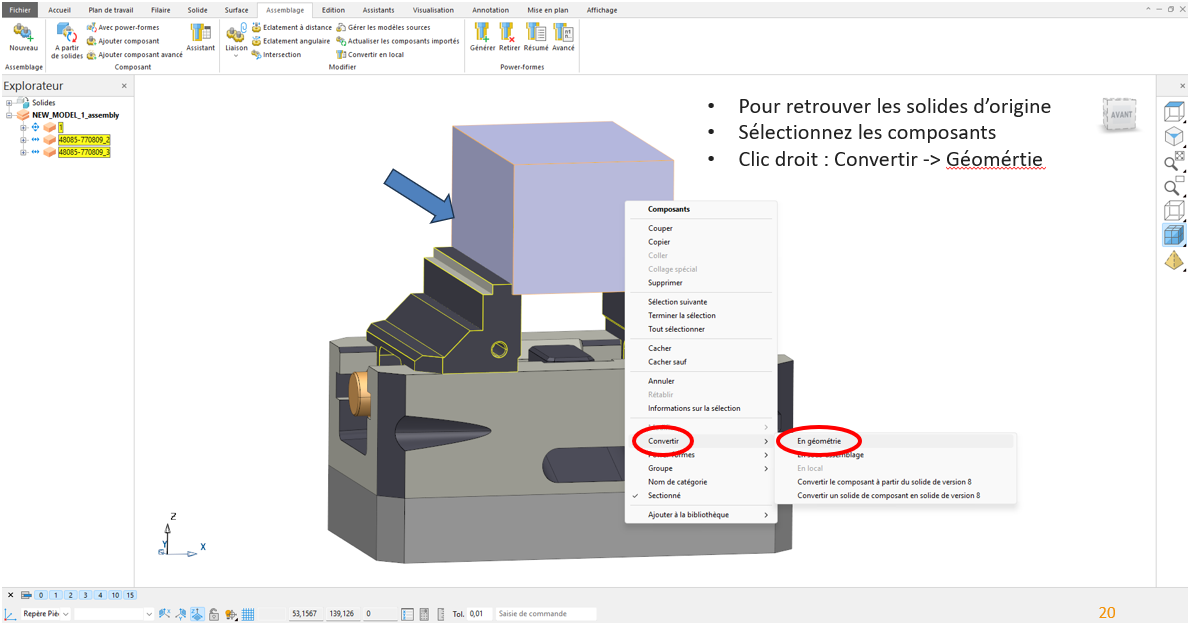Click Gérer les modèles sources icon
The image size is (1189, 623).
(341, 27)
